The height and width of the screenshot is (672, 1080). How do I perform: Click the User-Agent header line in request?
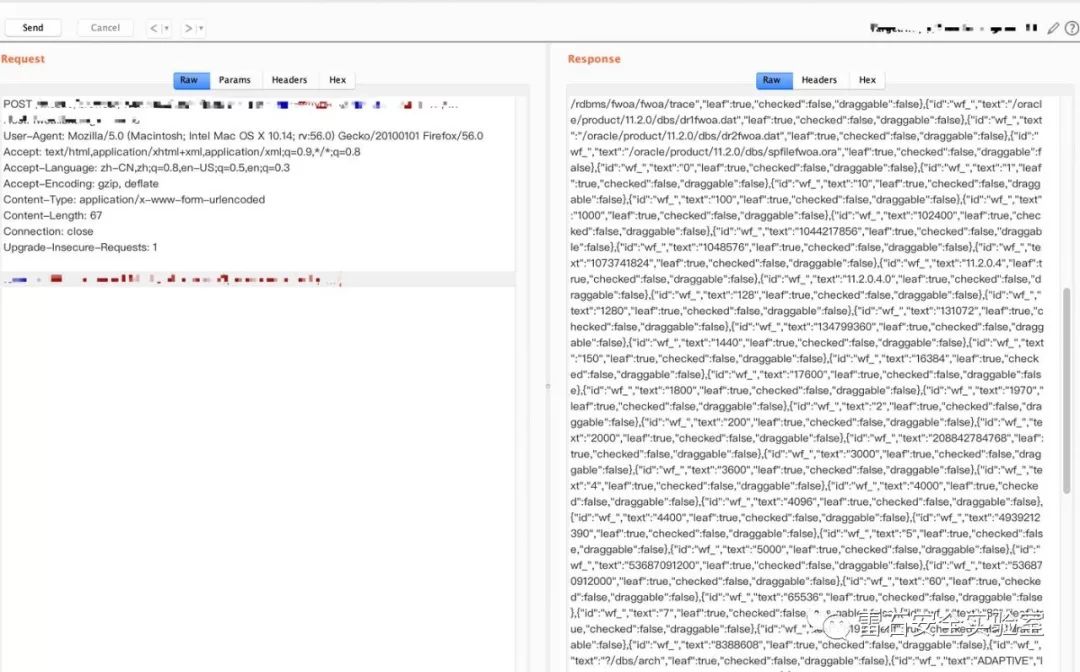pos(243,136)
